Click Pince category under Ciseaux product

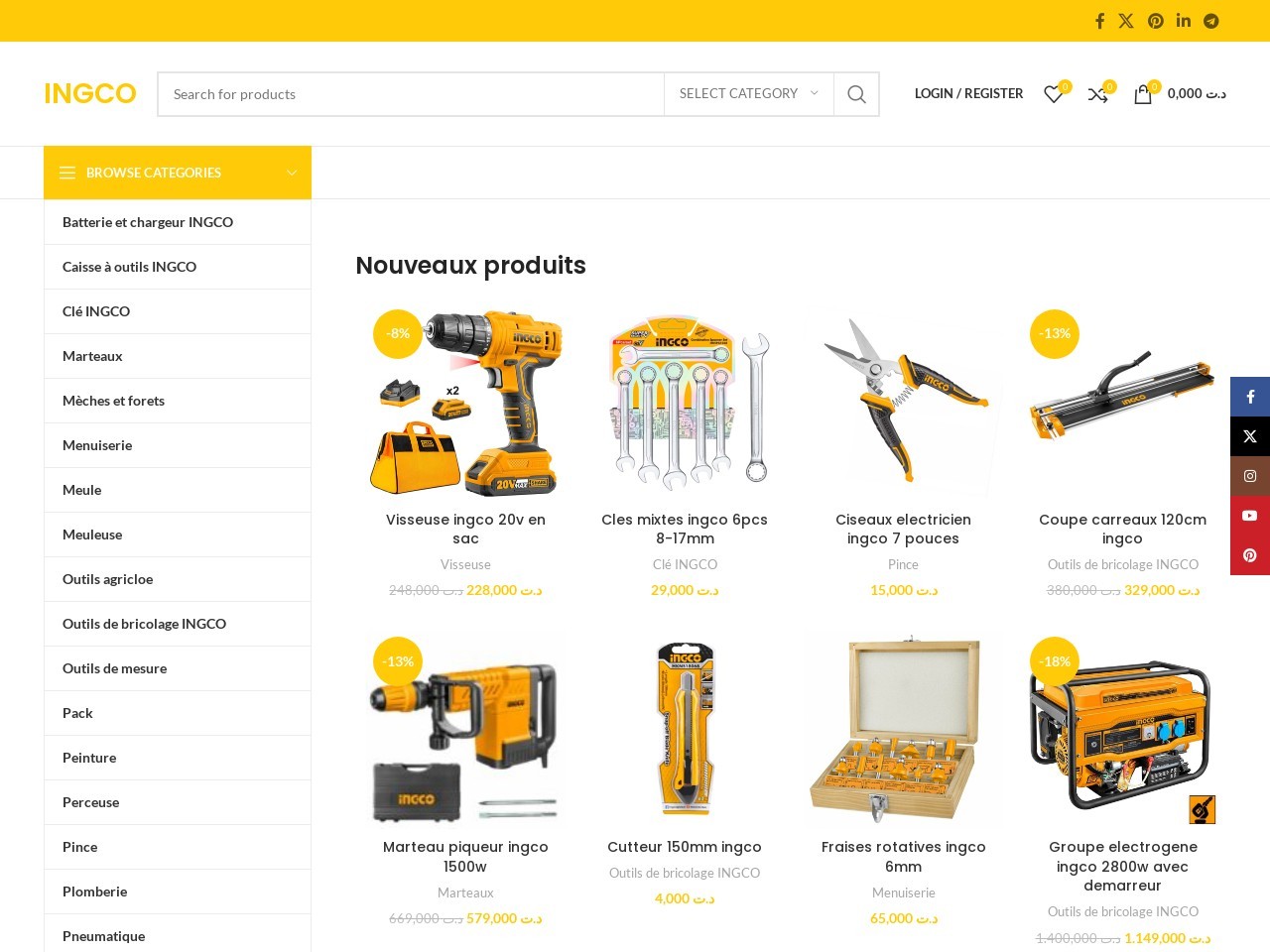(904, 564)
